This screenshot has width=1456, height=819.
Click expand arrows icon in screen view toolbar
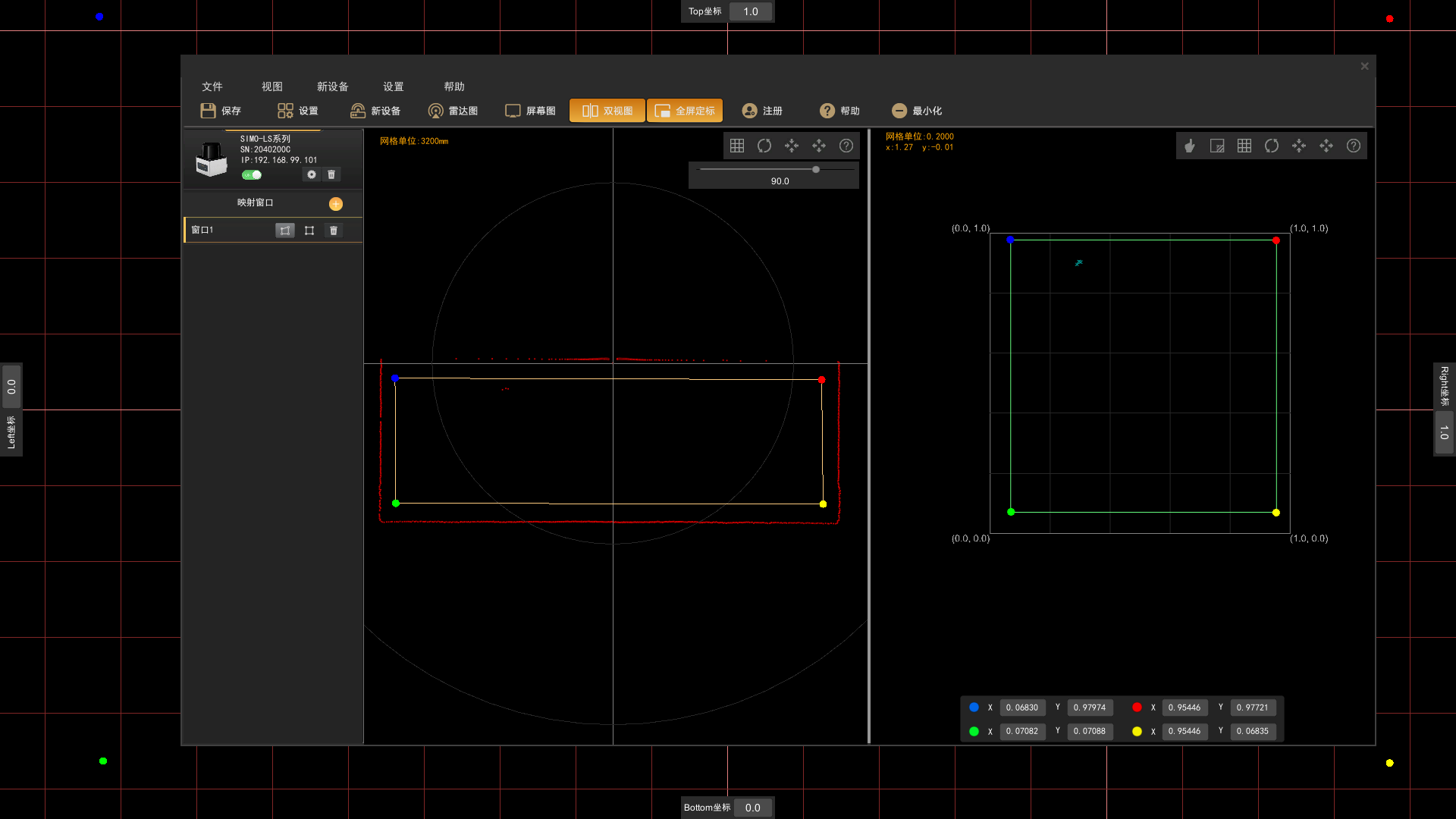[x=1326, y=146]
